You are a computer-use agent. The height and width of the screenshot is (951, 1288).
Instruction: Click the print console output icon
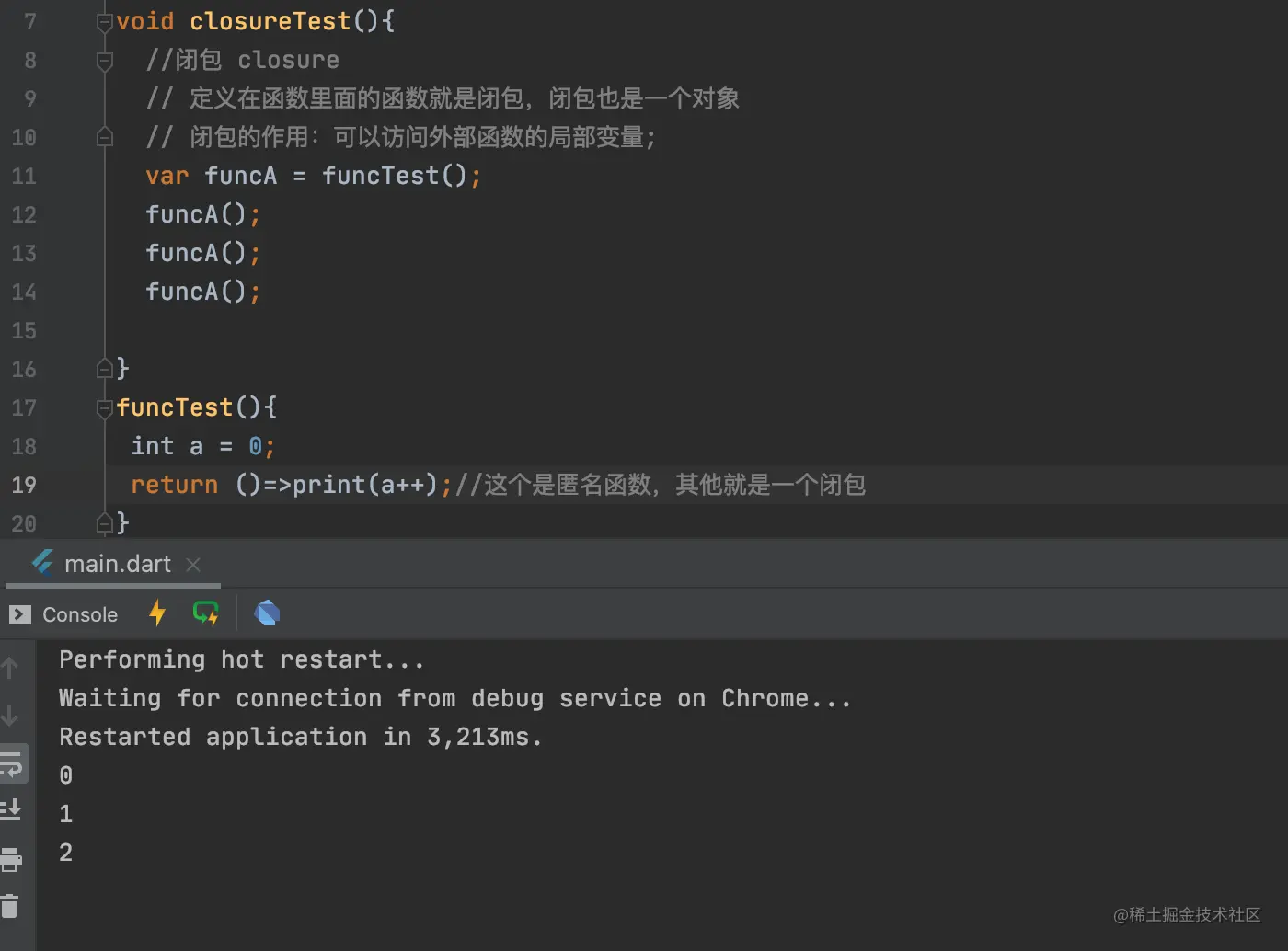11,859
